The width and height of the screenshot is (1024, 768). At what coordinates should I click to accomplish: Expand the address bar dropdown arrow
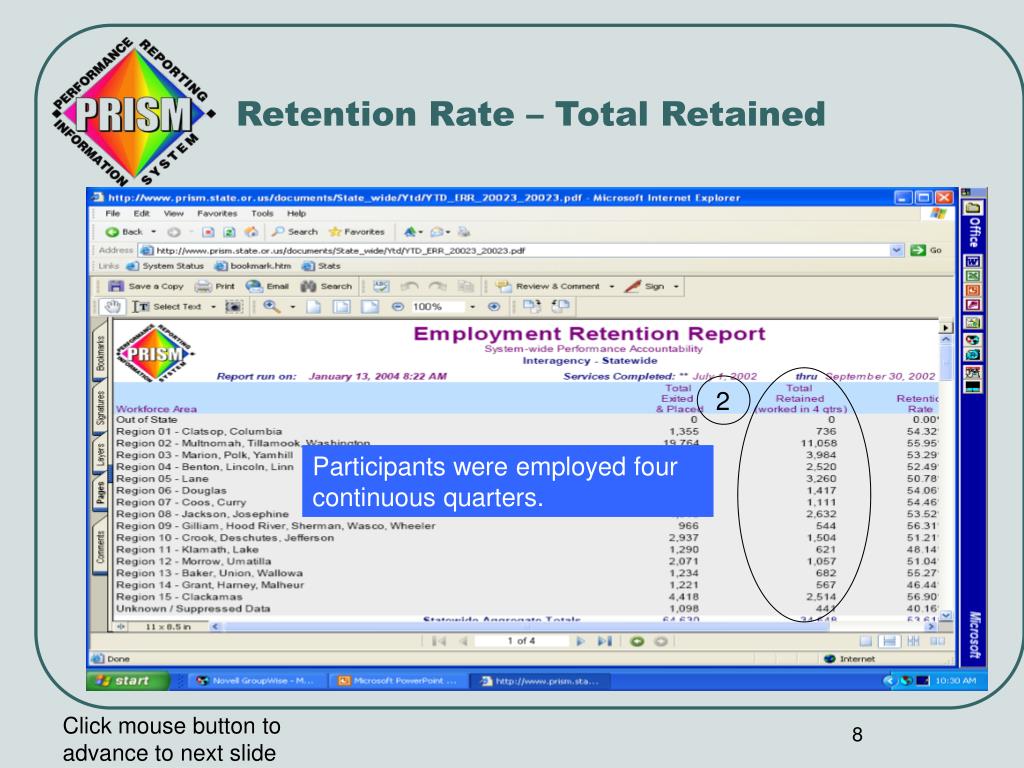click(896, 250)
